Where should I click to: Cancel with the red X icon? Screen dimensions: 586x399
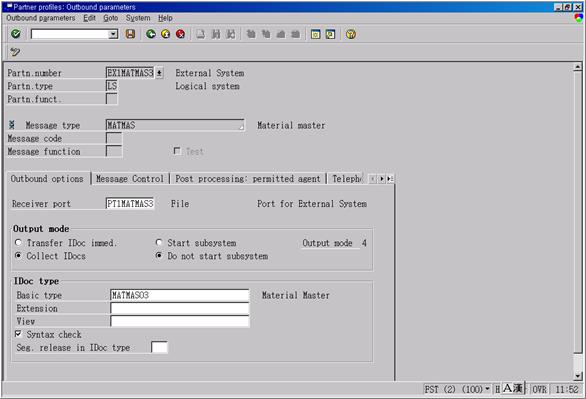[x=181, y=34]
